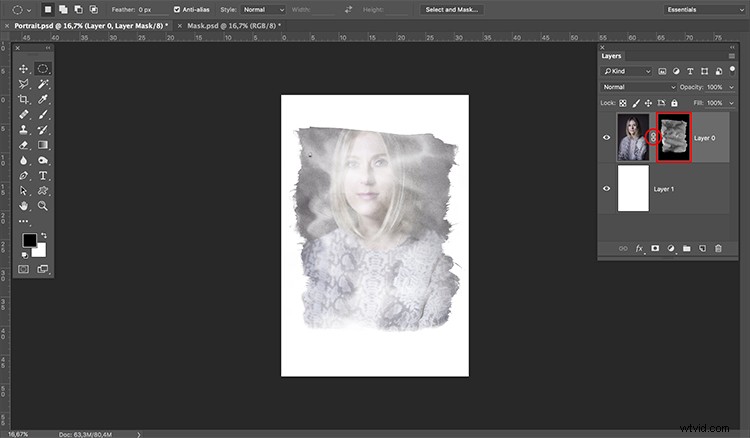Lock all on the layer

tap(674, 103)
